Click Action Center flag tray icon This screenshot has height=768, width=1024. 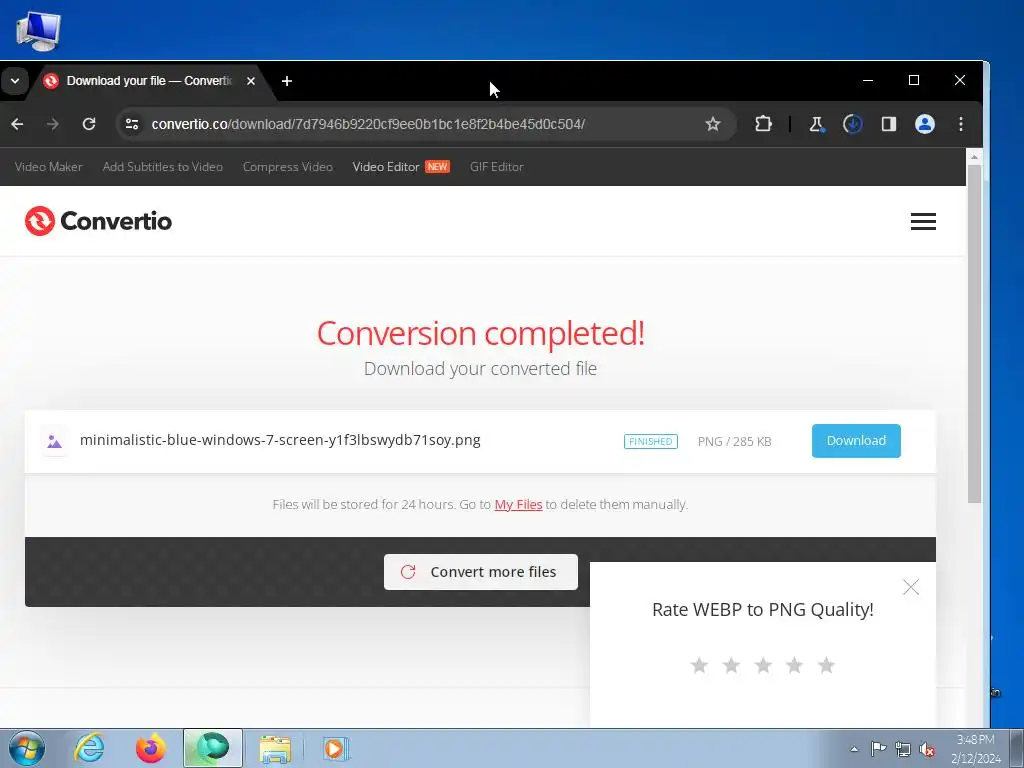click(878, 749)
